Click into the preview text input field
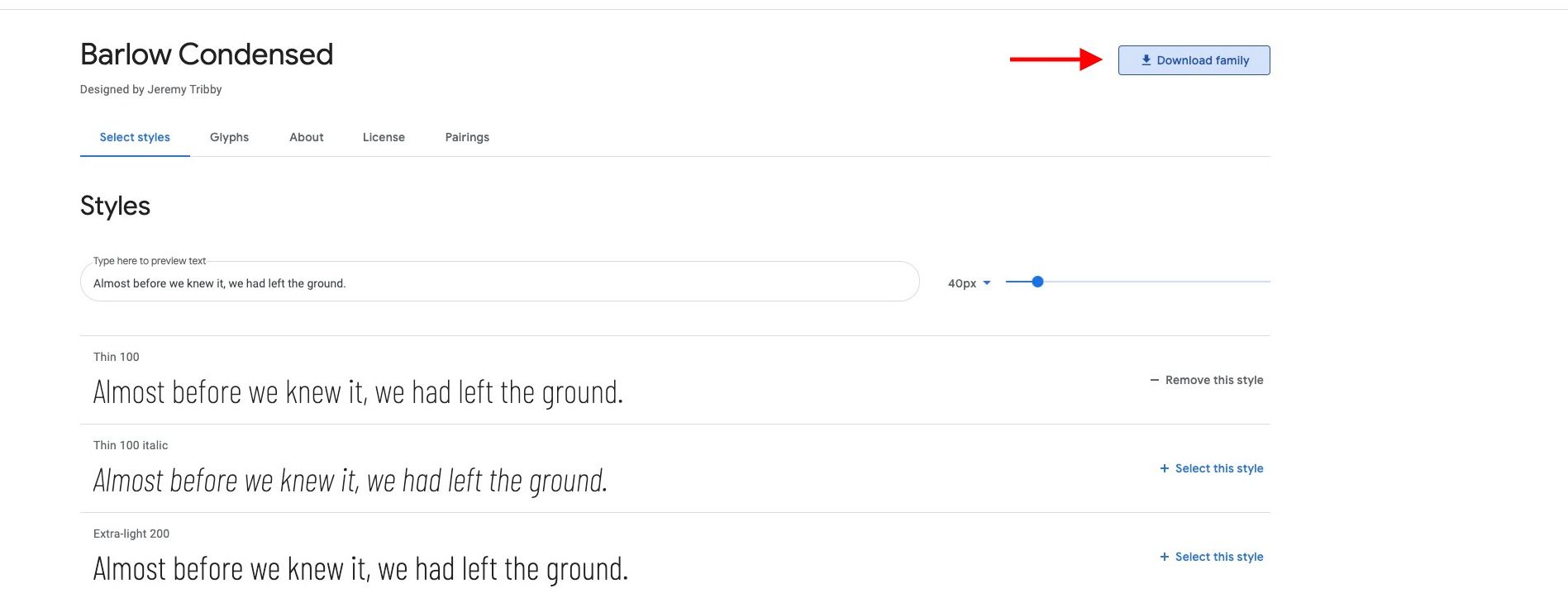 point(499,282)
